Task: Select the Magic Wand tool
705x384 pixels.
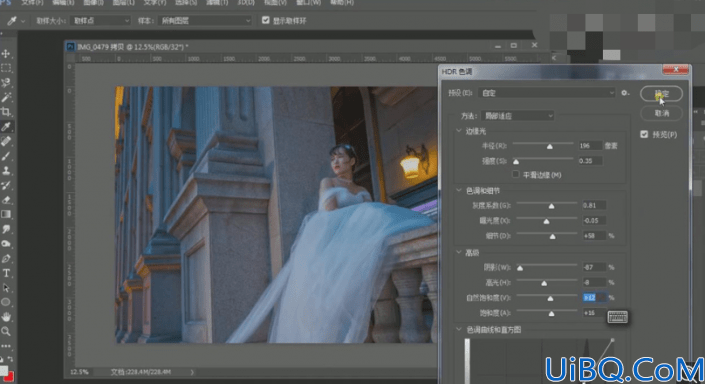Action: 6,98
